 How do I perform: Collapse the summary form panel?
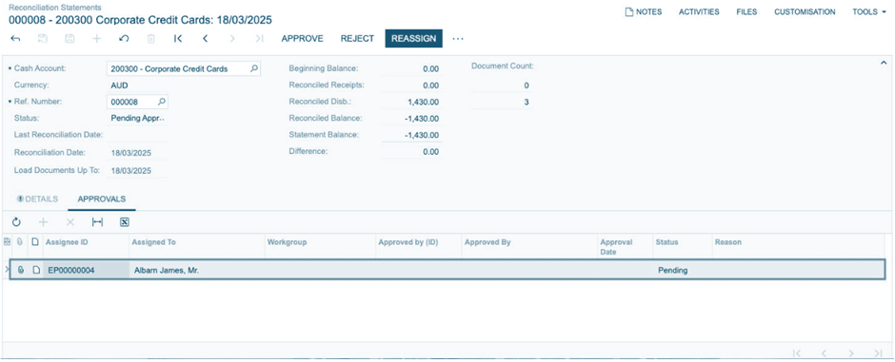(884, 62)
